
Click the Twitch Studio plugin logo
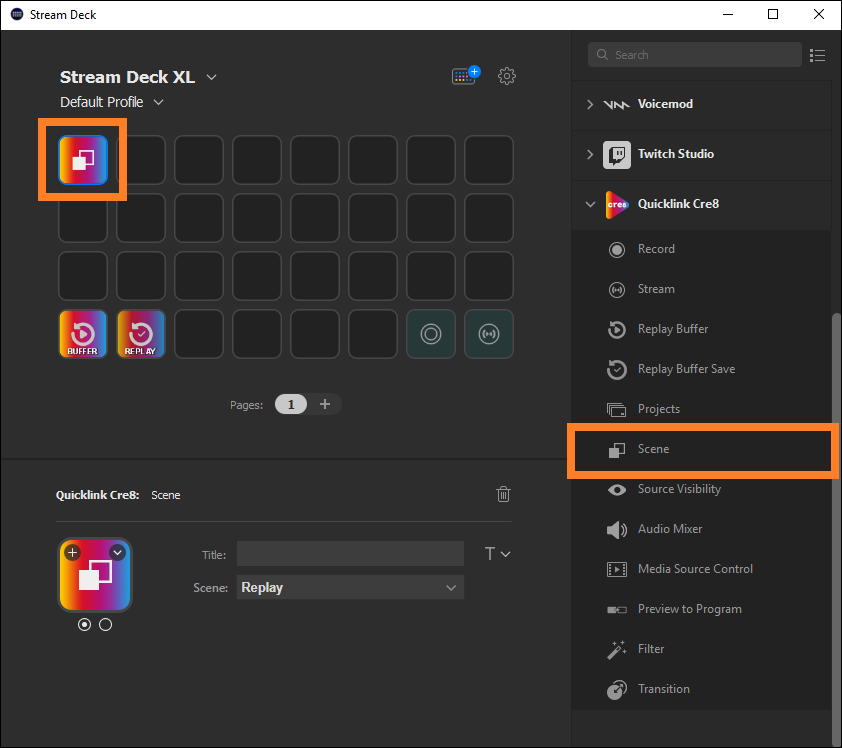coord(617,155)
